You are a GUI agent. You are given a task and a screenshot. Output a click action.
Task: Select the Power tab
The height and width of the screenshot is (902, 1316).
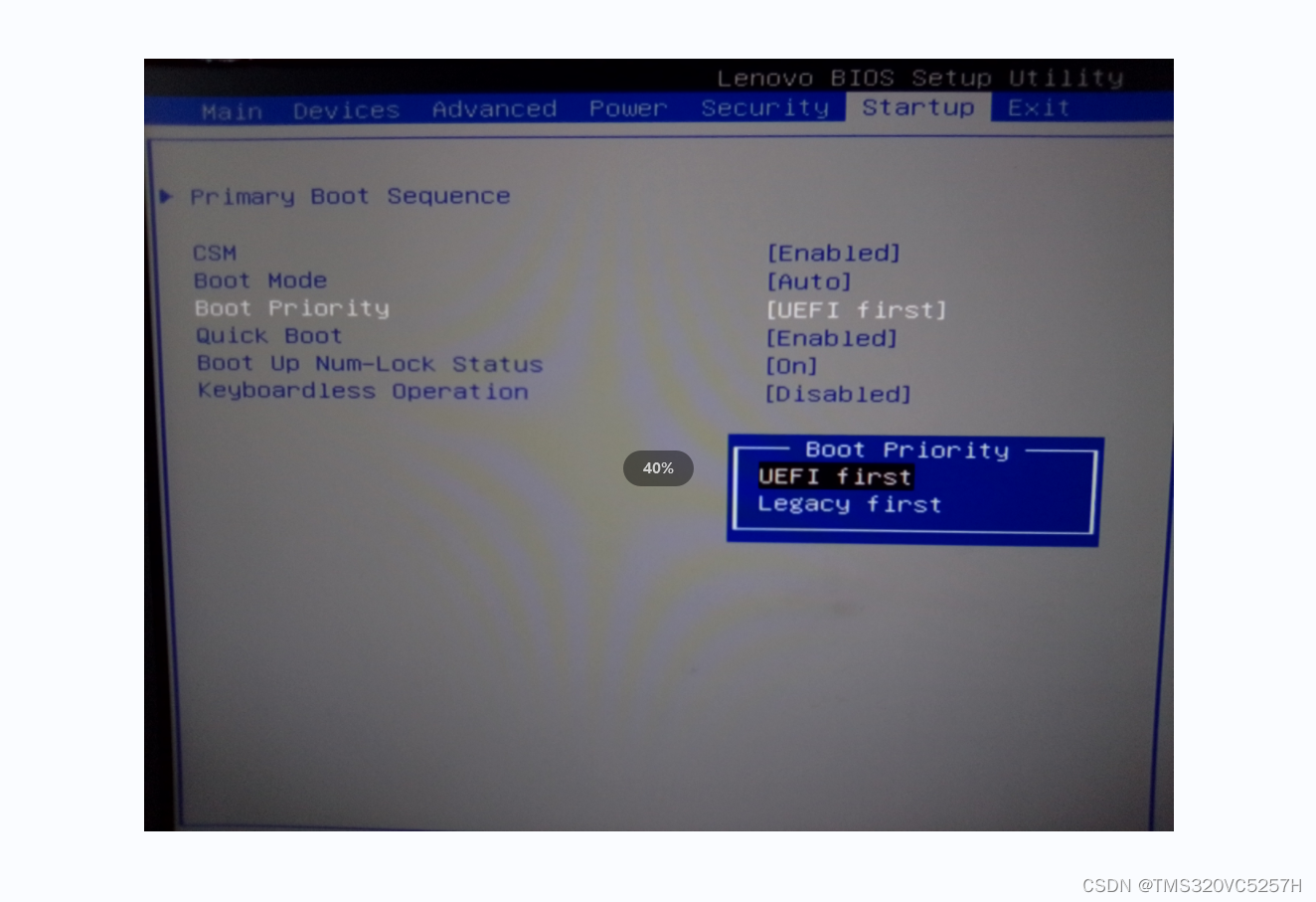point(627,107)
